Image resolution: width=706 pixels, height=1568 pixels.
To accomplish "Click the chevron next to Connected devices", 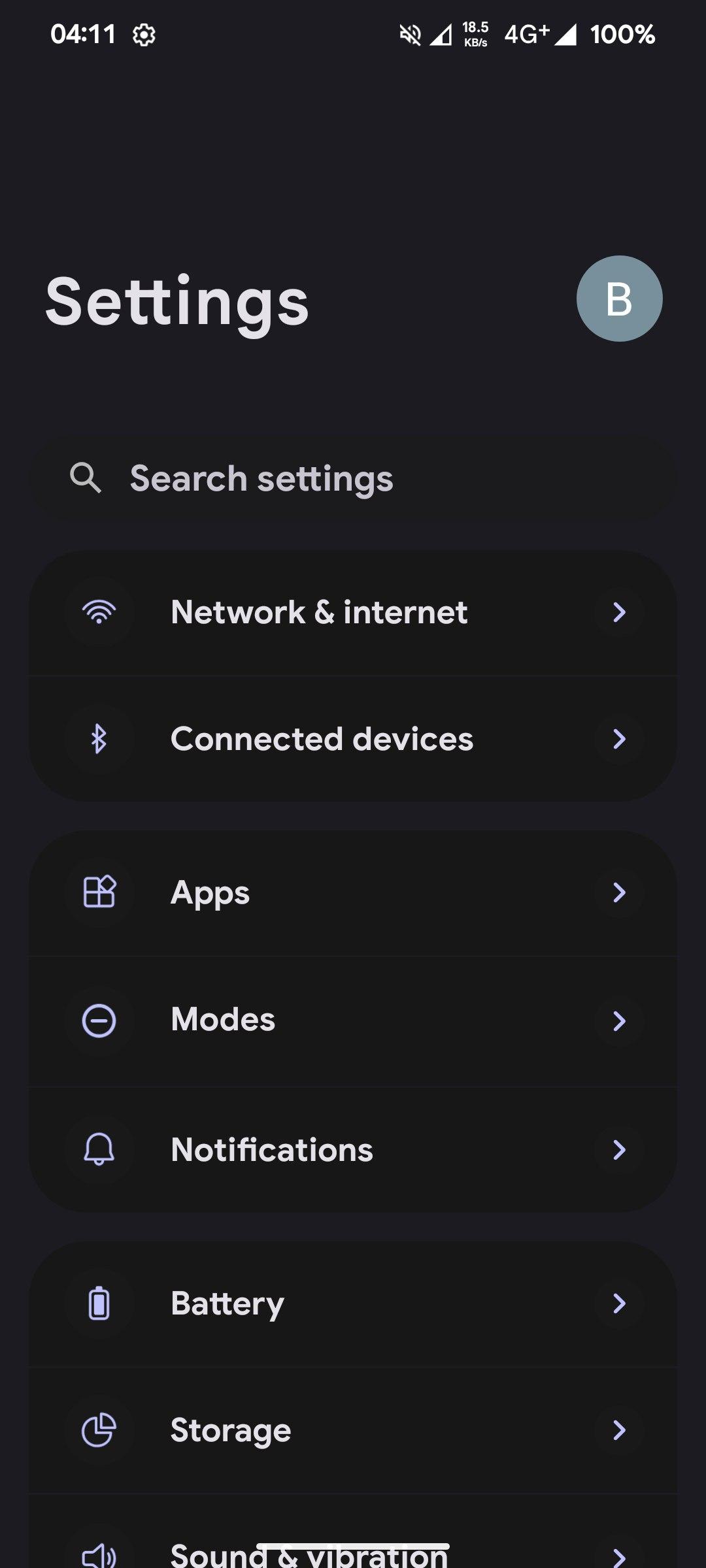I will pyautogui.click(x=619, y=739).
